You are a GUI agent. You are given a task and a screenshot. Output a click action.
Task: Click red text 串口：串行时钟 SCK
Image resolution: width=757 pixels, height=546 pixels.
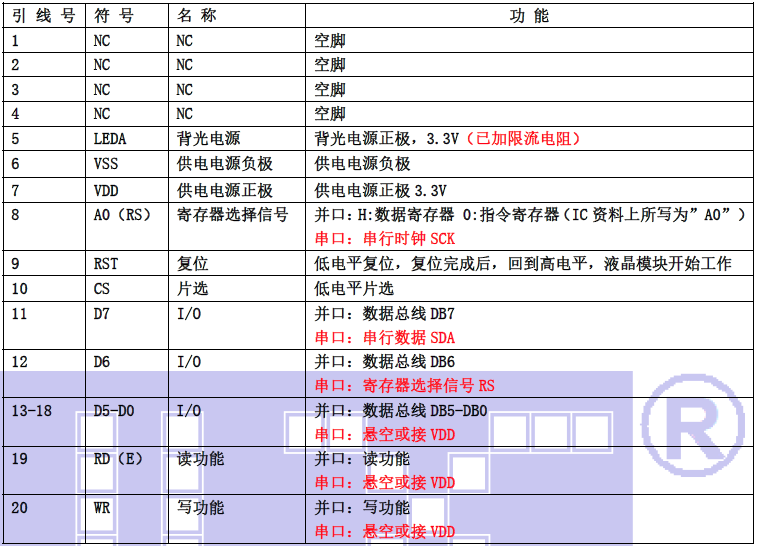(x=385, y=240)
